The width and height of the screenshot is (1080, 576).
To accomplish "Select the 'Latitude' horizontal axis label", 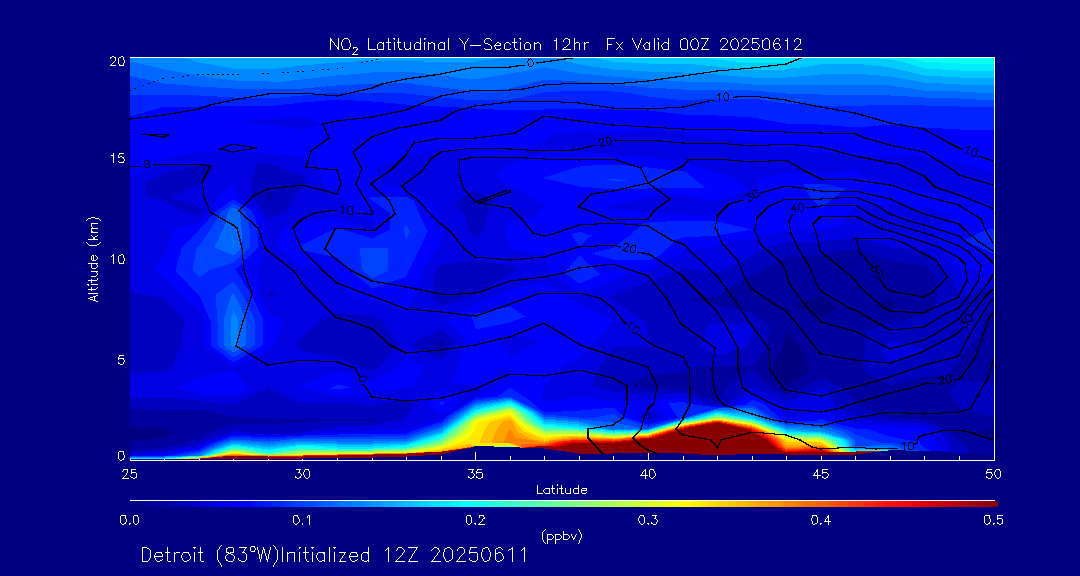I will [x=562, y=490].
